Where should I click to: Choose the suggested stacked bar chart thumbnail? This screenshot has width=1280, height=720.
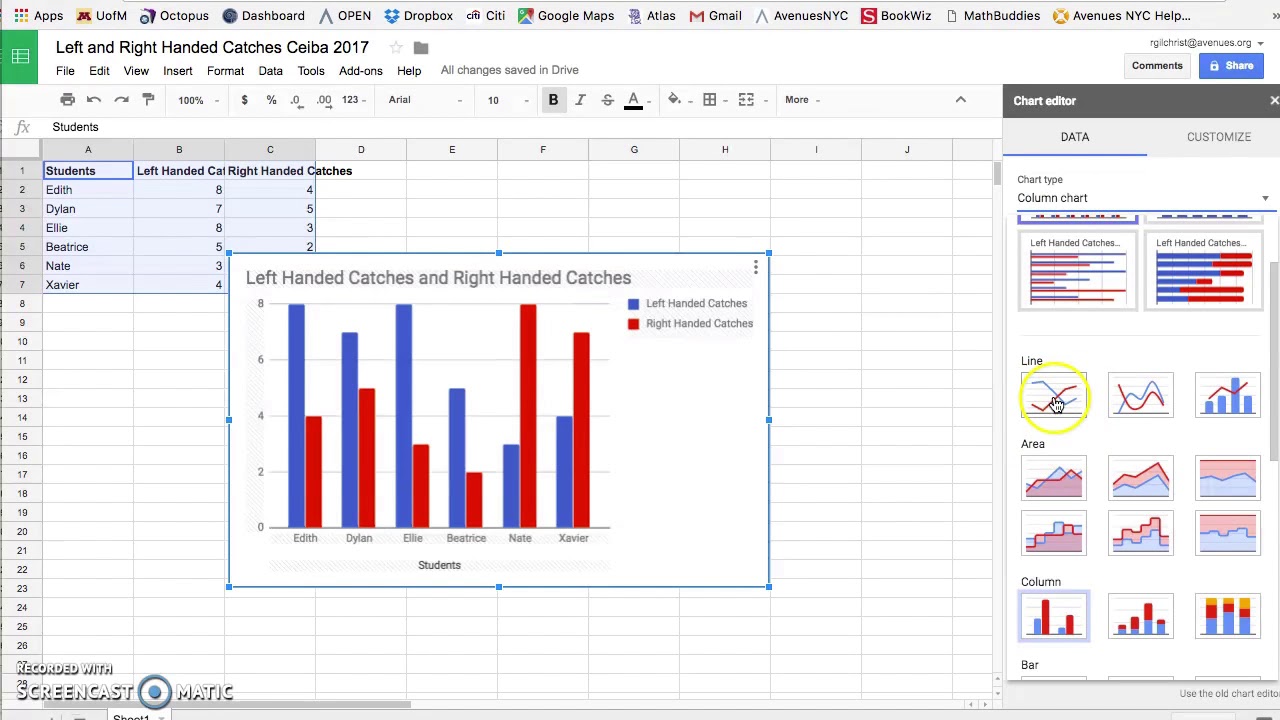[1203, 271]
